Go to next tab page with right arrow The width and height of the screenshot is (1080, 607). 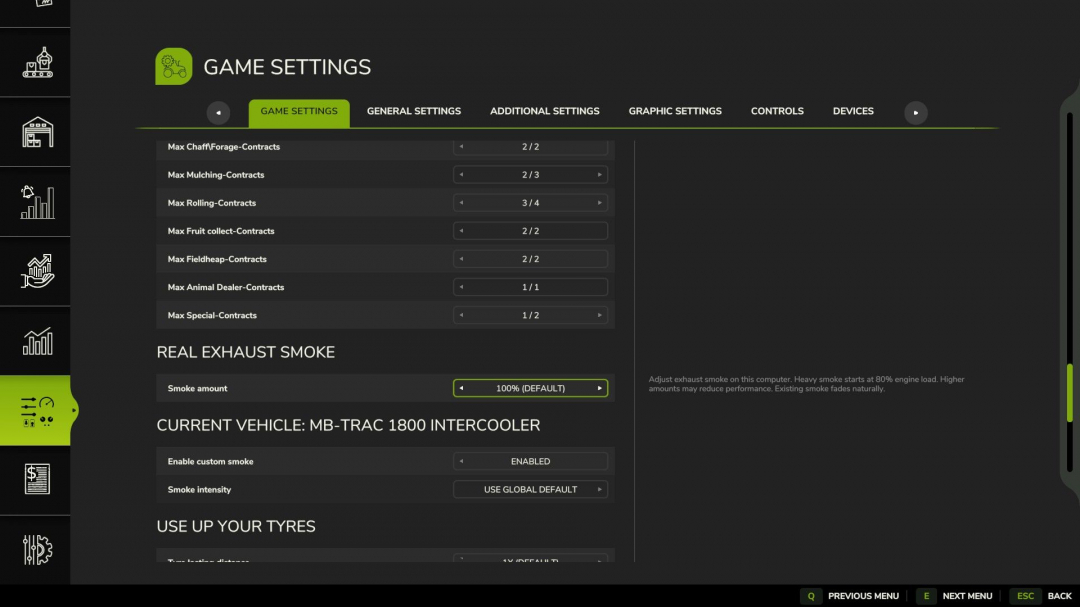coord(915,113)
